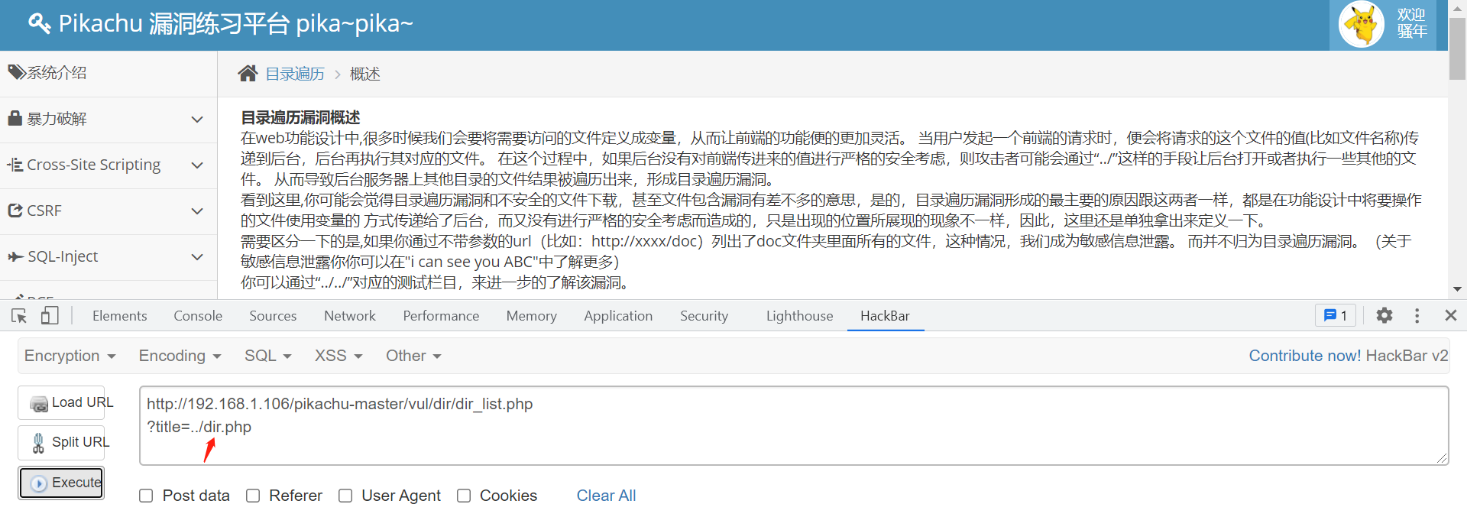The image size is (1469, 532).
Task: Click the 欢迎 骚年 welcome text
Action: point(1411,23)
